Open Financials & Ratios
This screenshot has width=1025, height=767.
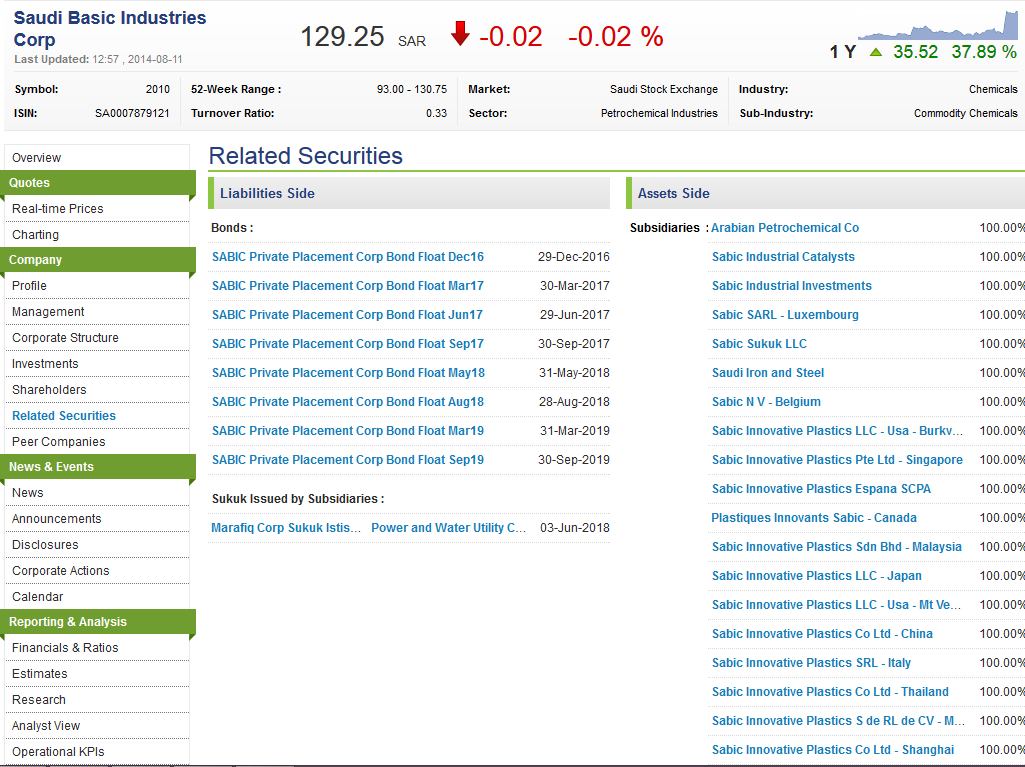click(65, 648)
